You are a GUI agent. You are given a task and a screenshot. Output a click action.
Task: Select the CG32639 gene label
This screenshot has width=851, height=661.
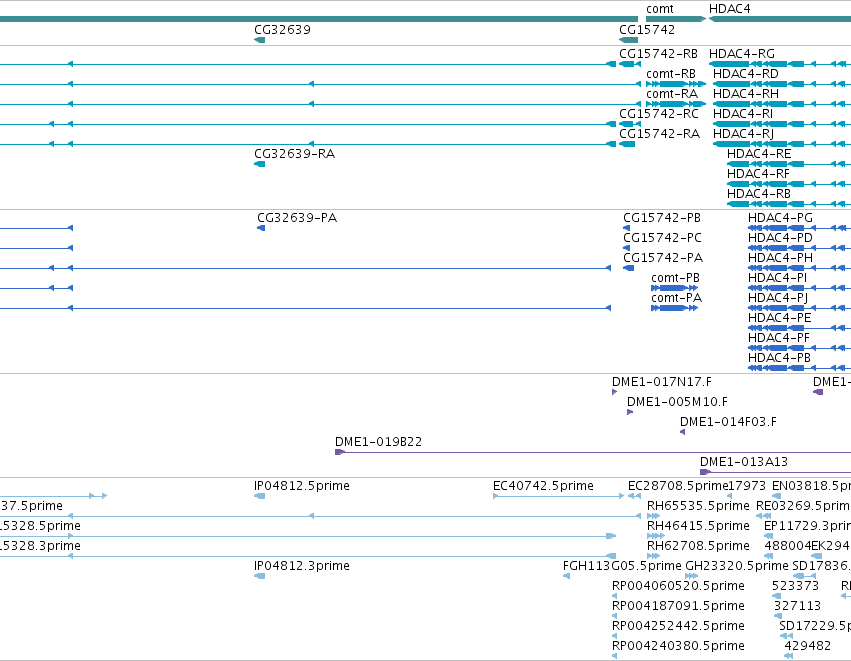pos(282,30)
